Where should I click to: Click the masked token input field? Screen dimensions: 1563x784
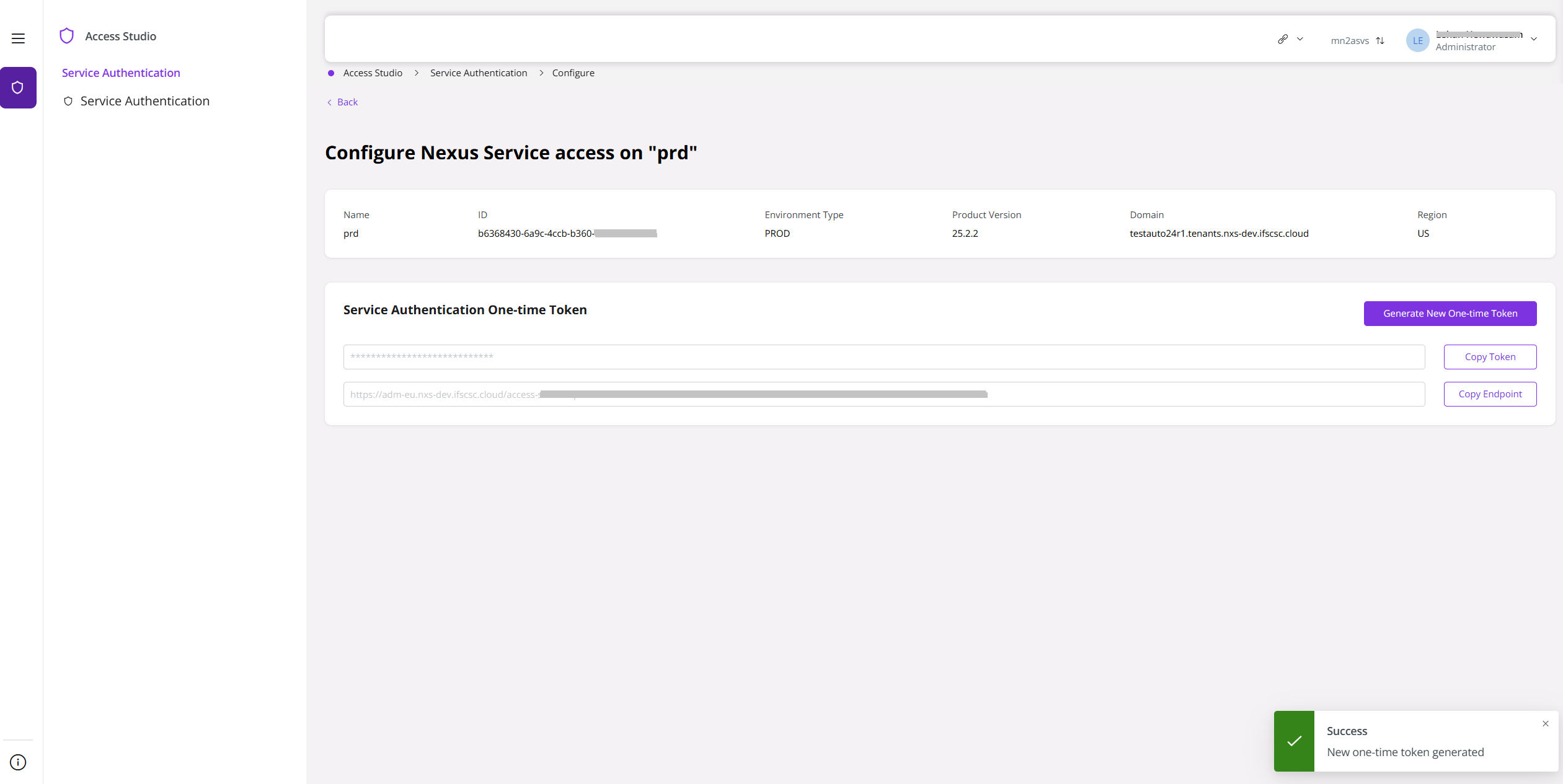click(884, 357)
